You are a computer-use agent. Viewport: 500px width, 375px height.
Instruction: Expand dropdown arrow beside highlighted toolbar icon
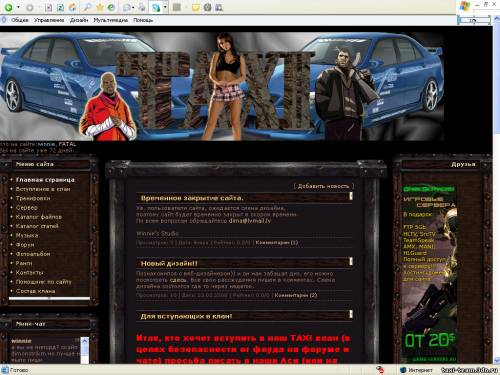(x=165, y=7)
